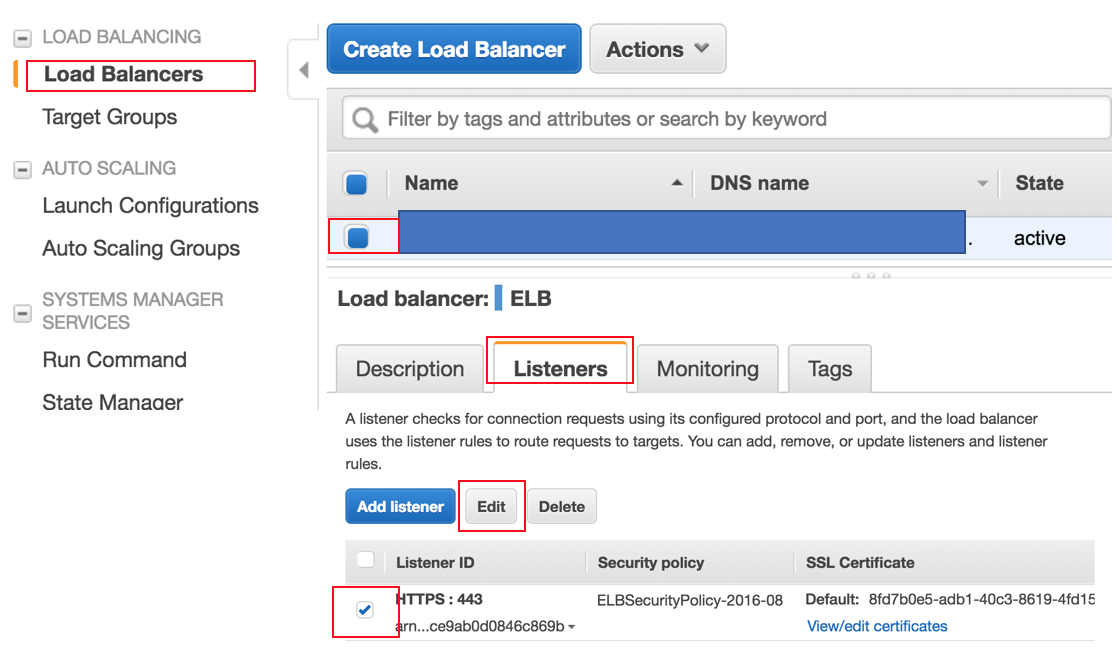Open the DNS name column dropdown arrow
Screen dimensions: 1118x656
pos(982,184)
